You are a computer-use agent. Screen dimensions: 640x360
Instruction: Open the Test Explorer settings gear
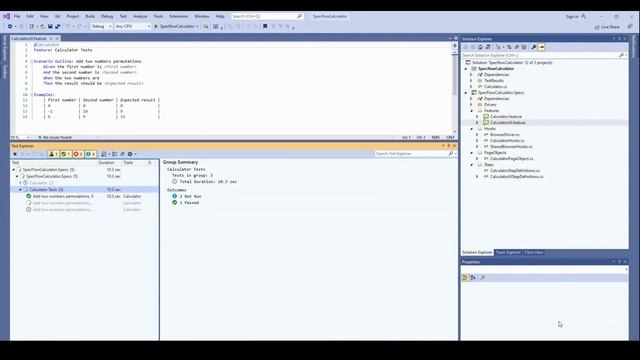point(131,154)
